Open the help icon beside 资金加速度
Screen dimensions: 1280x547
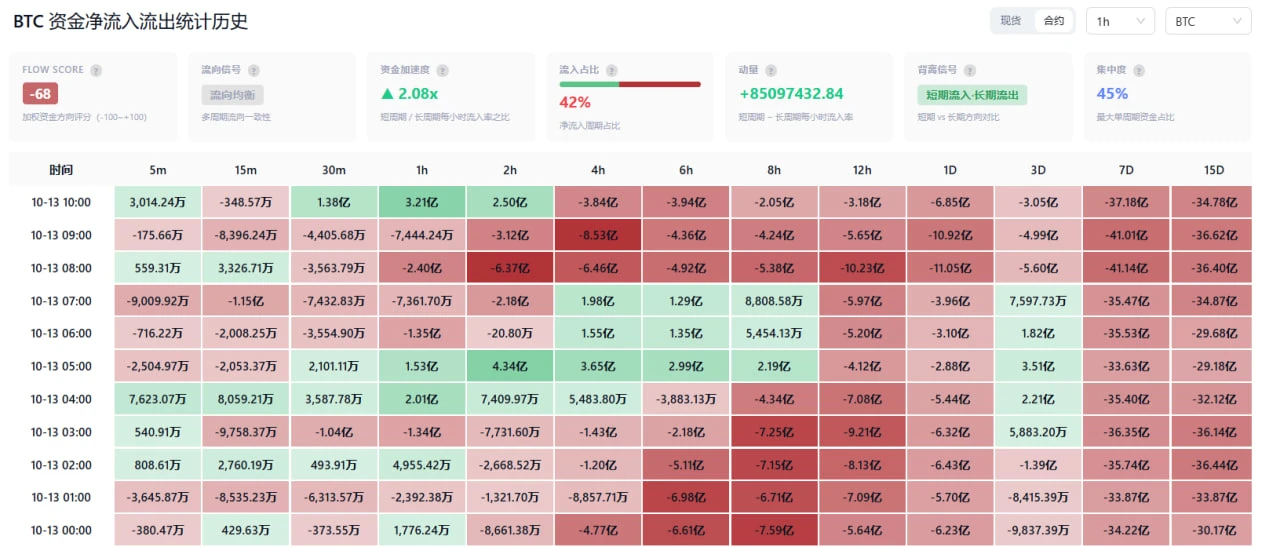click(442, 71)
